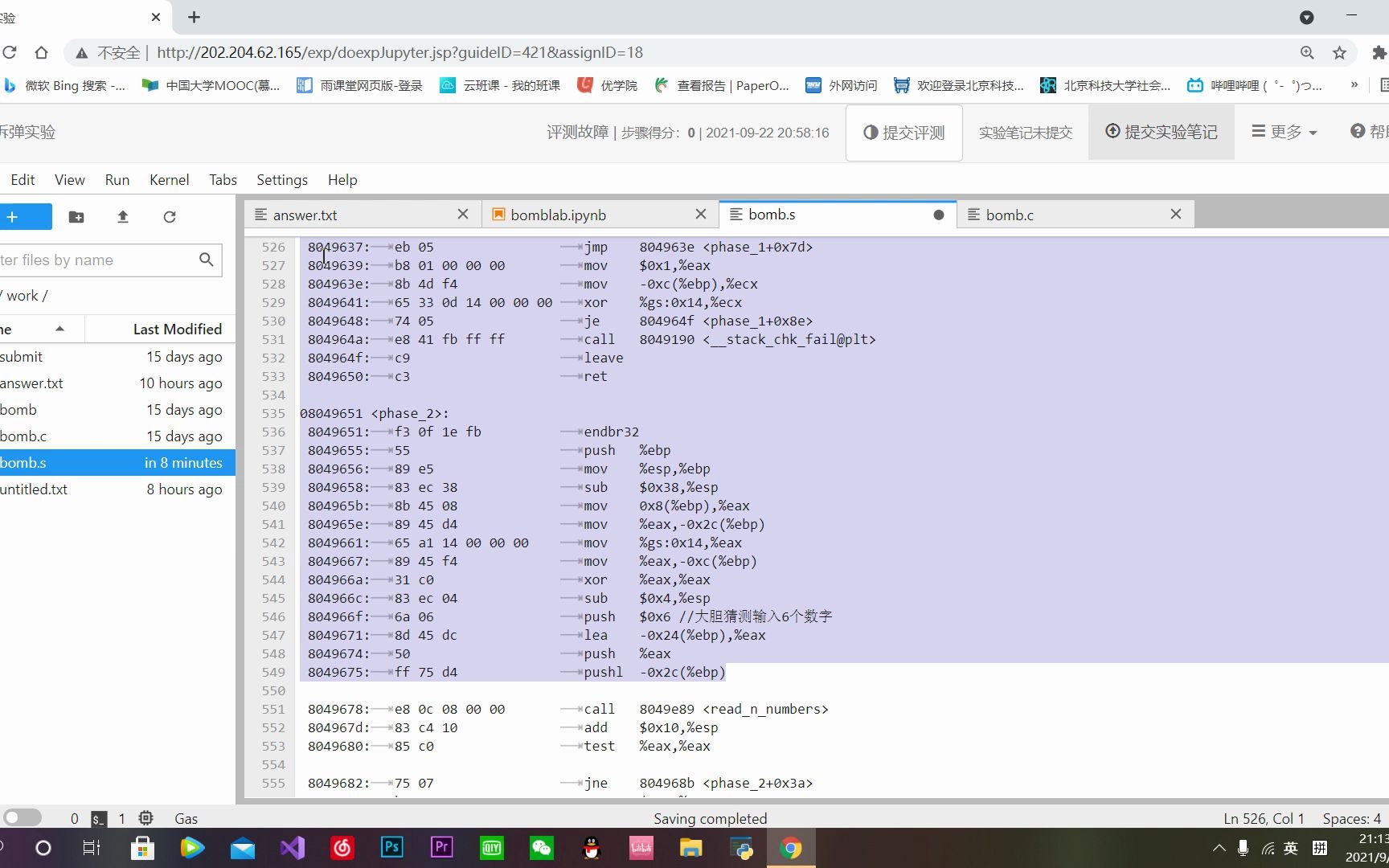This screenshot has width=1389, height=868.
Task: Open the browser zoom magnifier icon
Action: point(1307,52)
